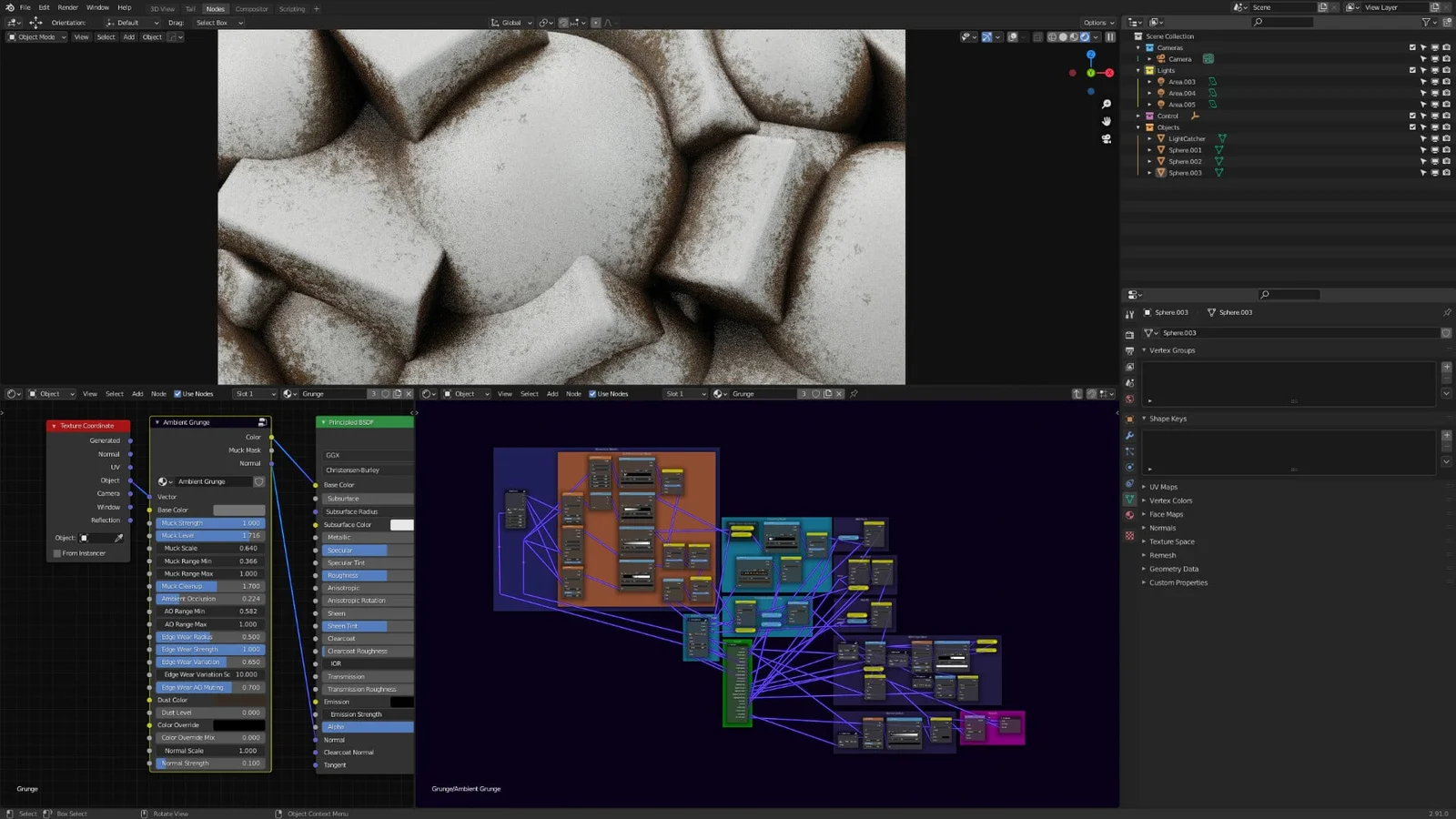Viewport: 1456px width, 819px height.
Task: Toggle Sphere.002 render visibility camera icon
Action: coord(1446,161)
